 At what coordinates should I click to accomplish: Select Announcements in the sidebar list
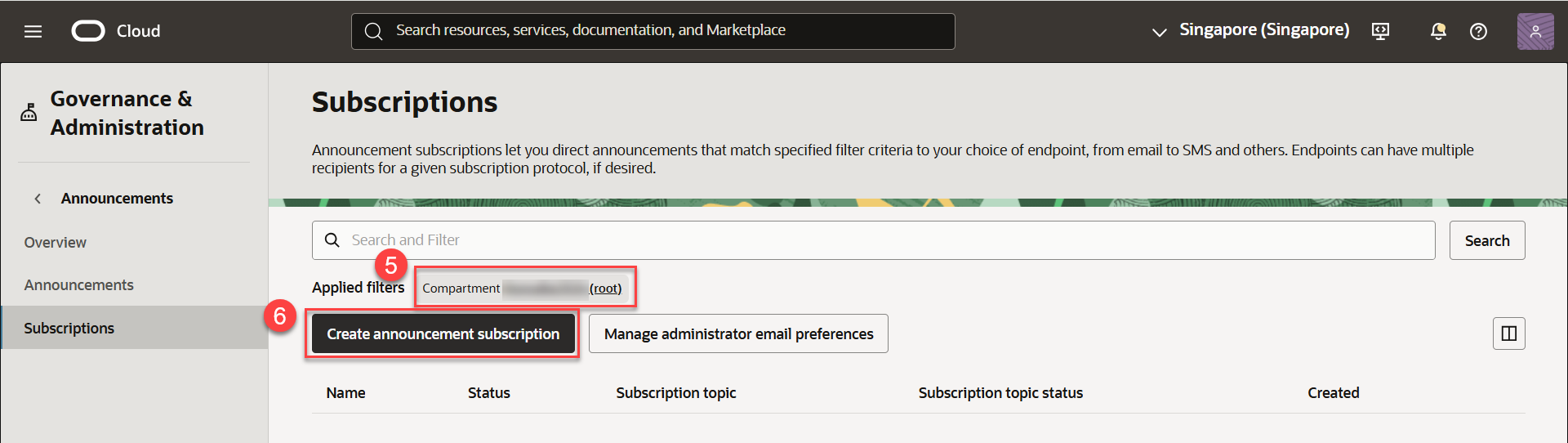pos(78,285)
